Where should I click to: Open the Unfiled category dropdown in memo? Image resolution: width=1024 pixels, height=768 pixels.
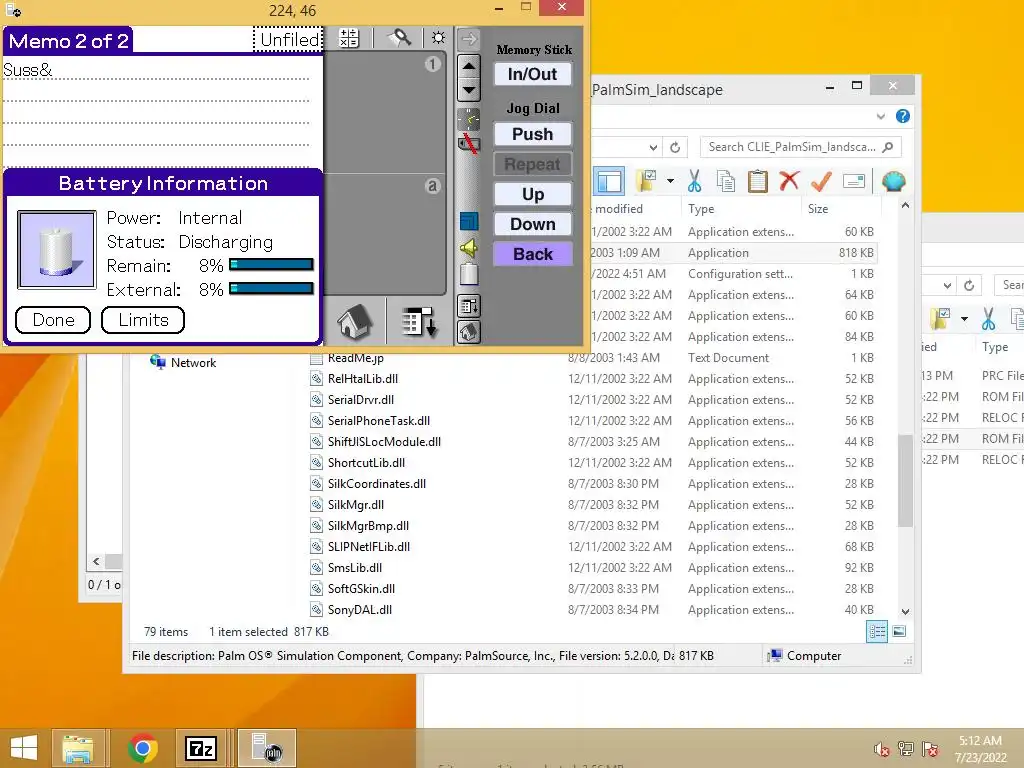tap(288, 40)
